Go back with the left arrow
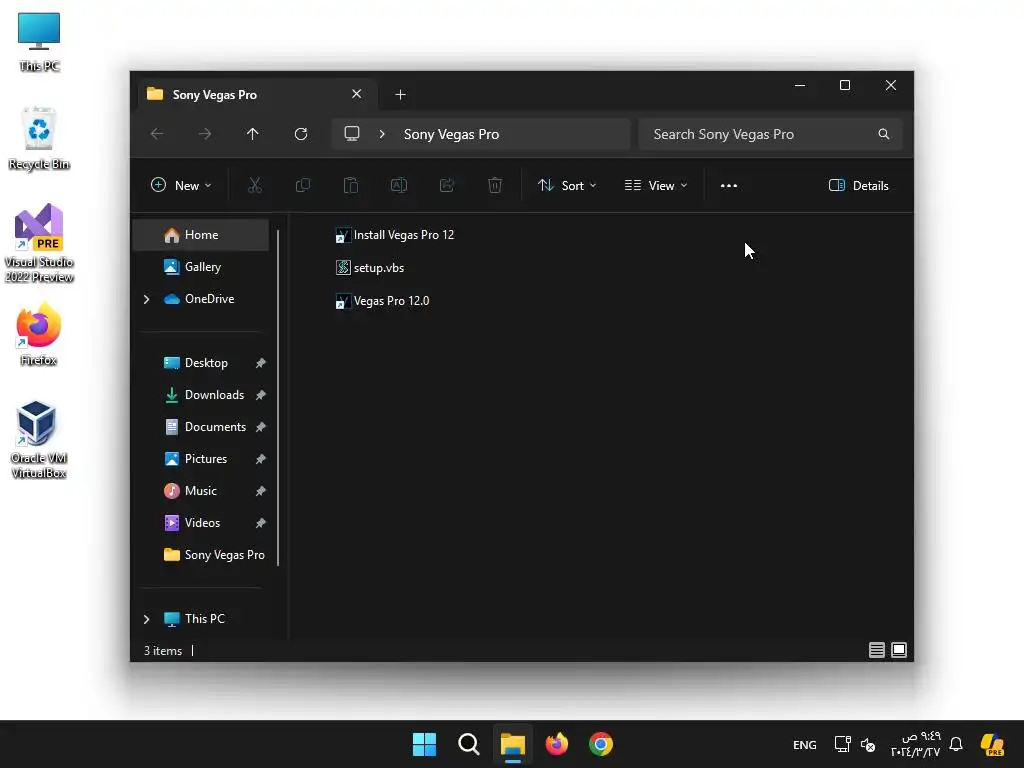Viewport: 1024px width, 768px height. point(157,134)
